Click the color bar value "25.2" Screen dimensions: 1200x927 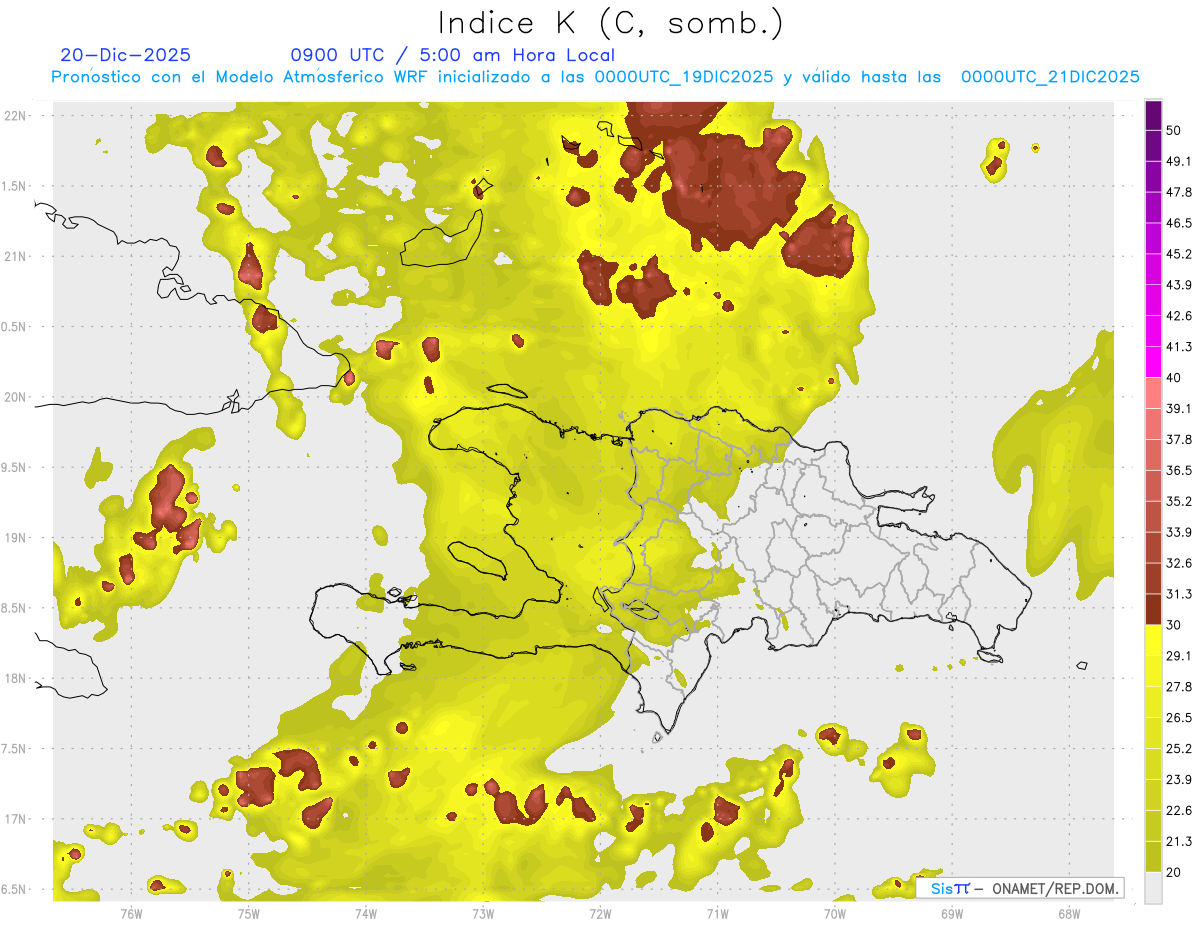click(1179, 748)
